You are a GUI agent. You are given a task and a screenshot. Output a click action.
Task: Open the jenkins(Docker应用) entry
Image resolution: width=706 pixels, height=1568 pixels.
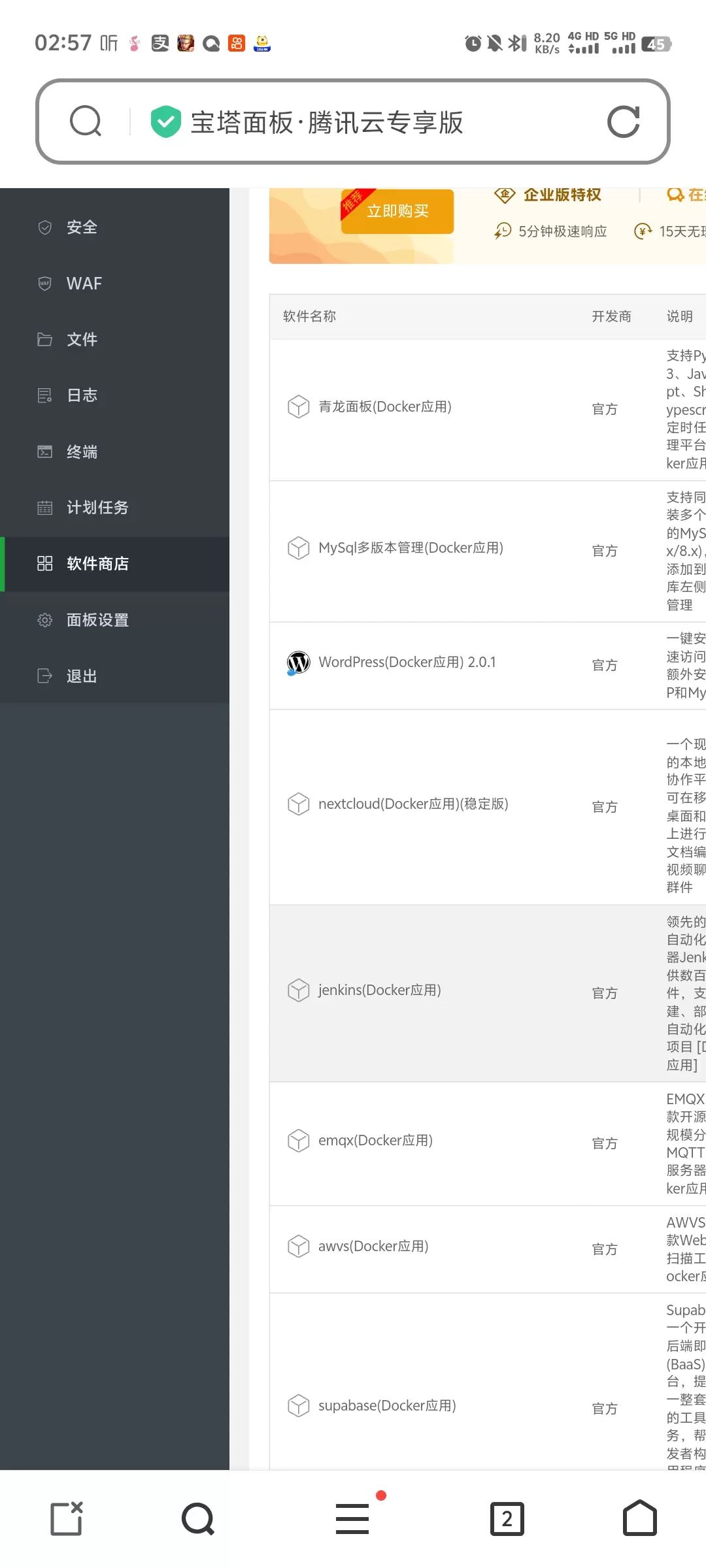click(x=379, y=990)
